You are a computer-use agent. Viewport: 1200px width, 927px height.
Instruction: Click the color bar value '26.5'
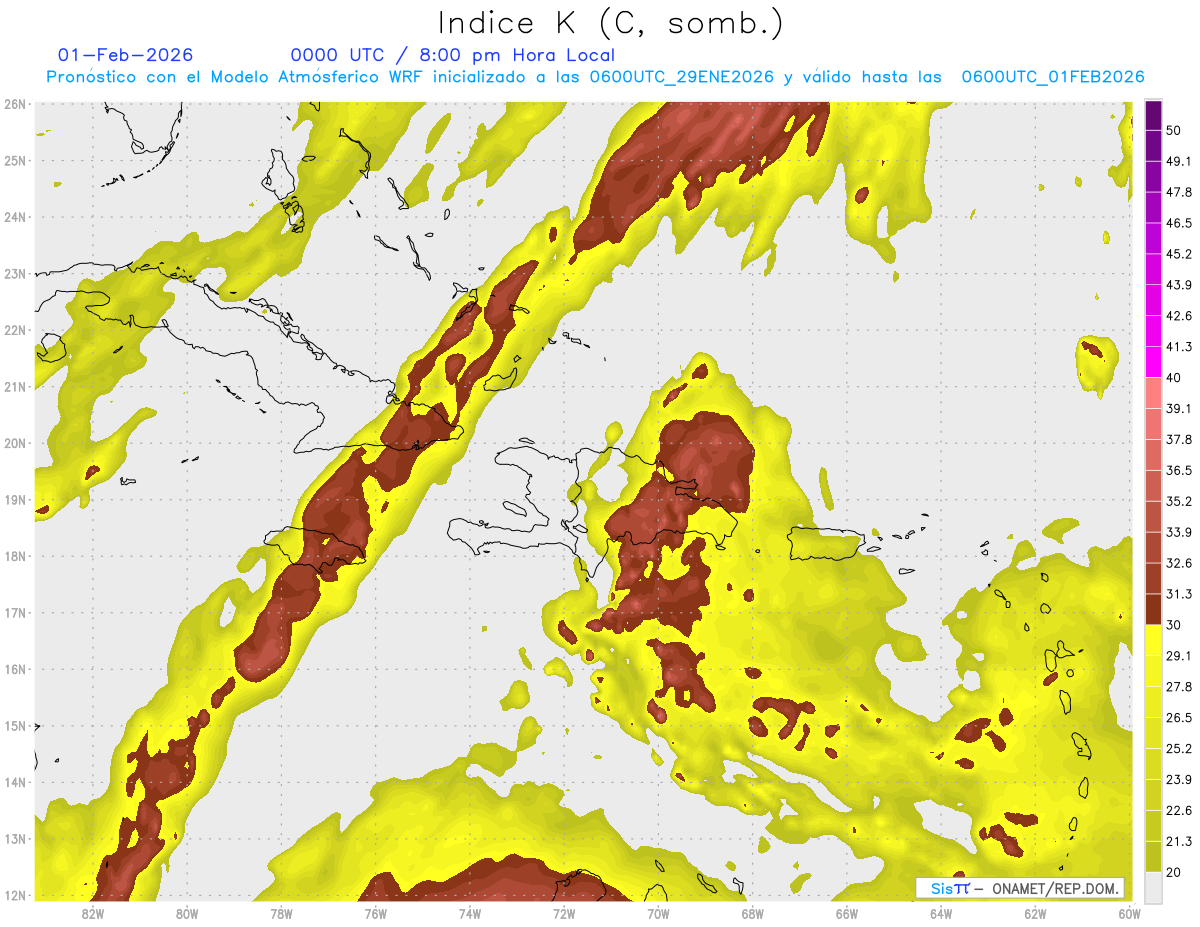pyautogui.click(x=1179, y=718)
